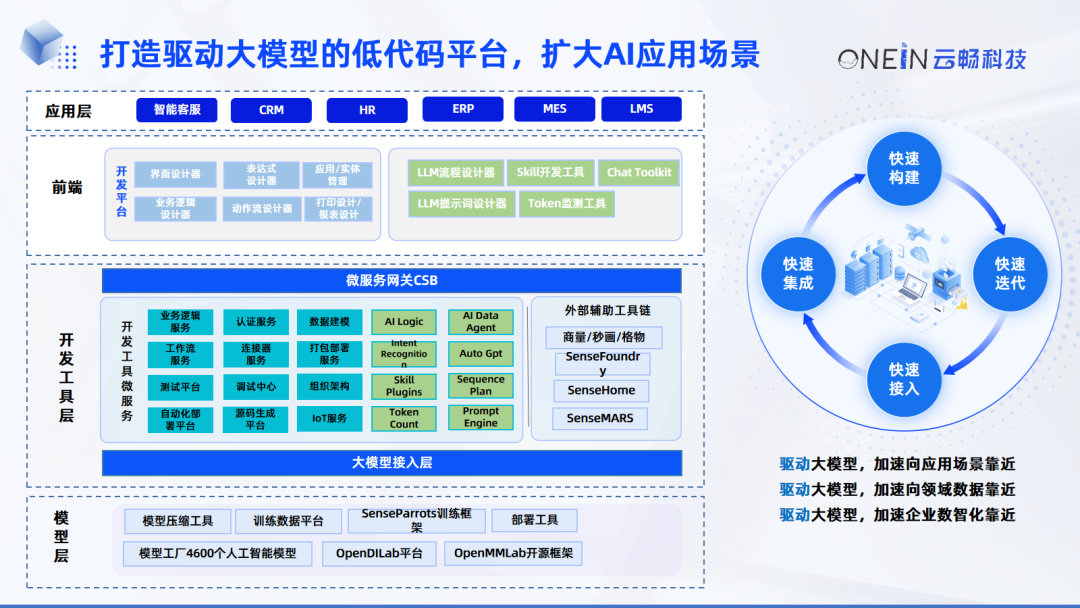Screen dimensions: 1080x608
Task: Open the Skill Plugins module
Action: coord(403,385)
